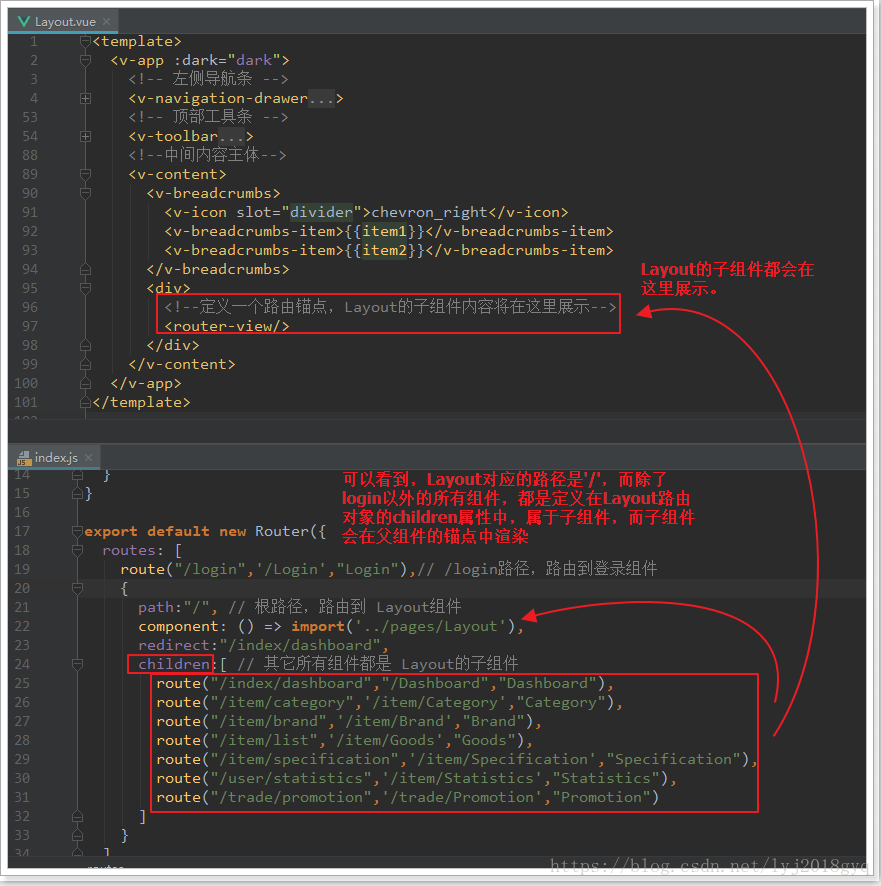Click the fold end marker at line 101

(x=85, y=402)
